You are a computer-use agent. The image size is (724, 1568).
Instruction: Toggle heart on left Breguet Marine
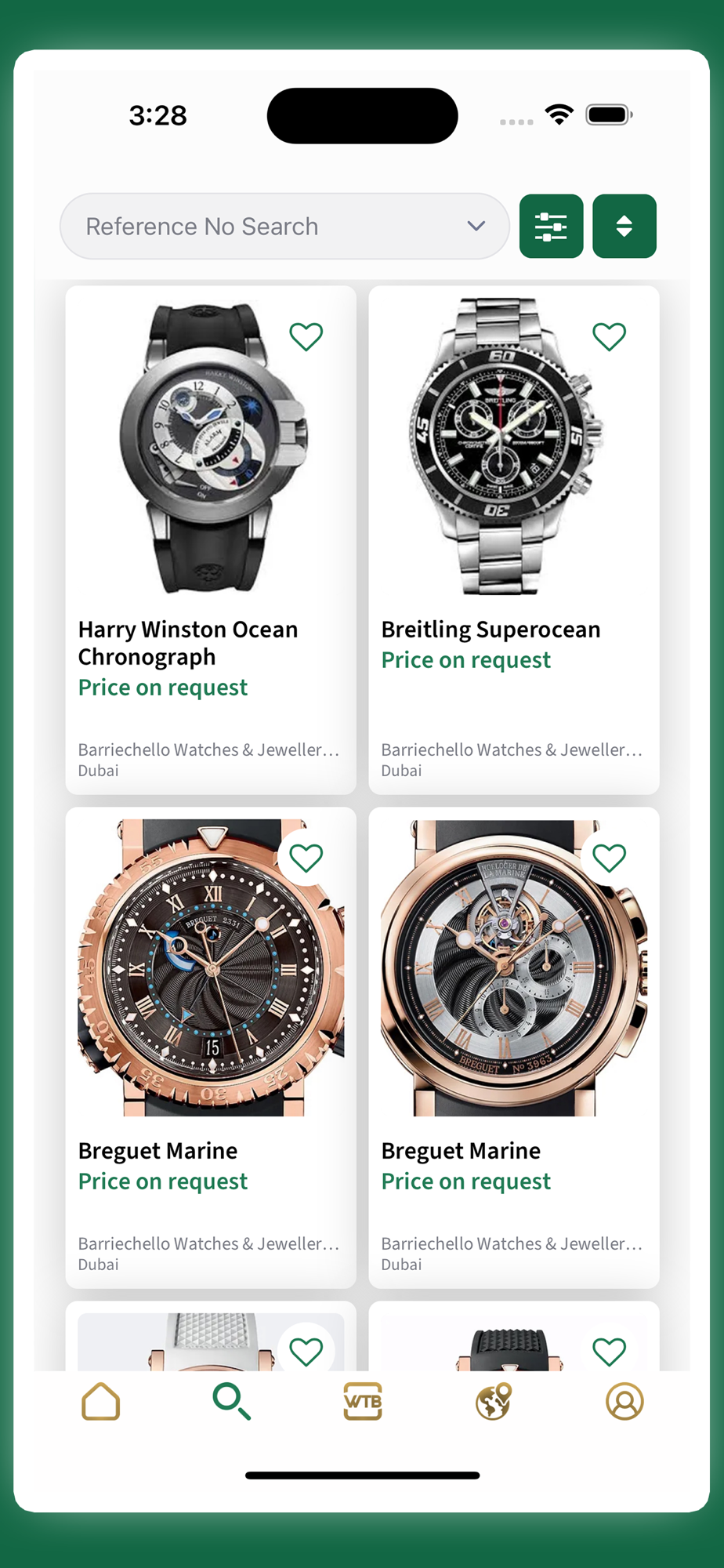(306, 858)
